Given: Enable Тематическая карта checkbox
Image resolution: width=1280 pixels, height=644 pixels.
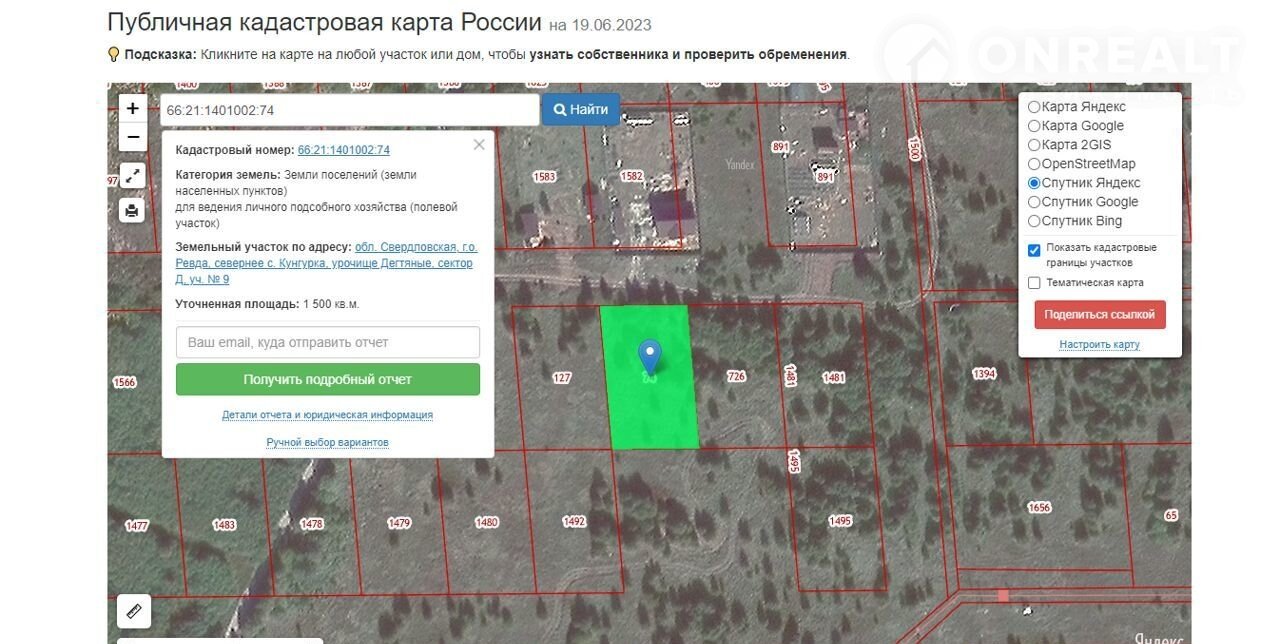Looking at the screenshot, I should pyautogui.click(x=1034, y=283).
